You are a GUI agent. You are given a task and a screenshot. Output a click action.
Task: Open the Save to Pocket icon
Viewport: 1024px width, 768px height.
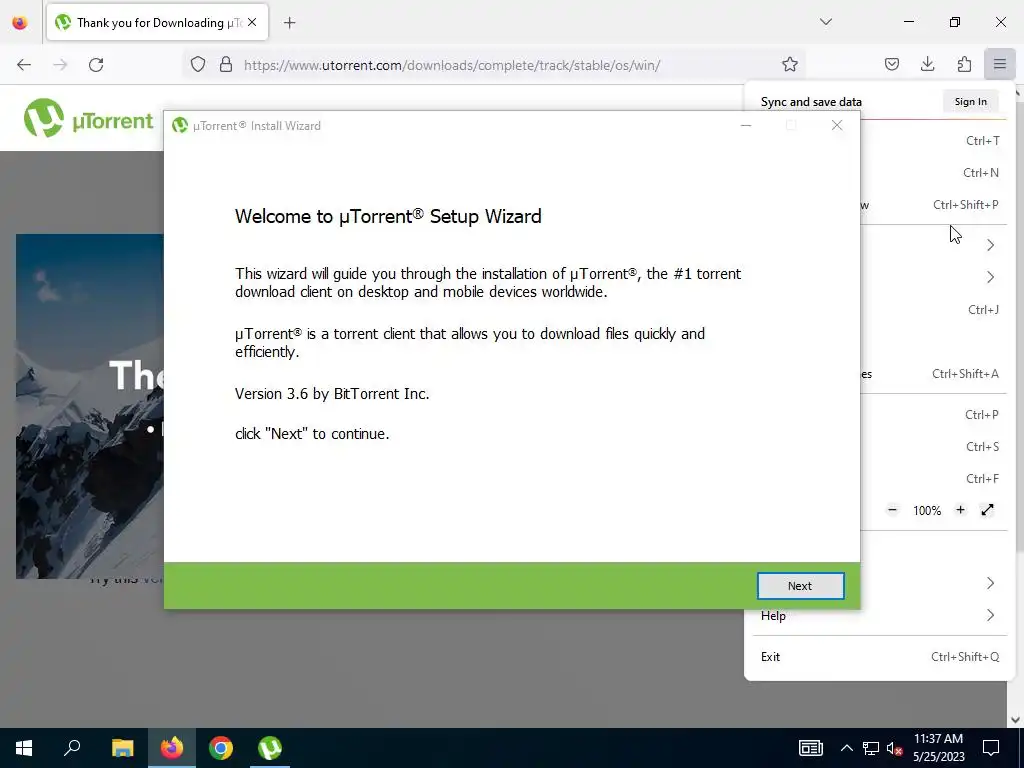(x=891, y=64)
